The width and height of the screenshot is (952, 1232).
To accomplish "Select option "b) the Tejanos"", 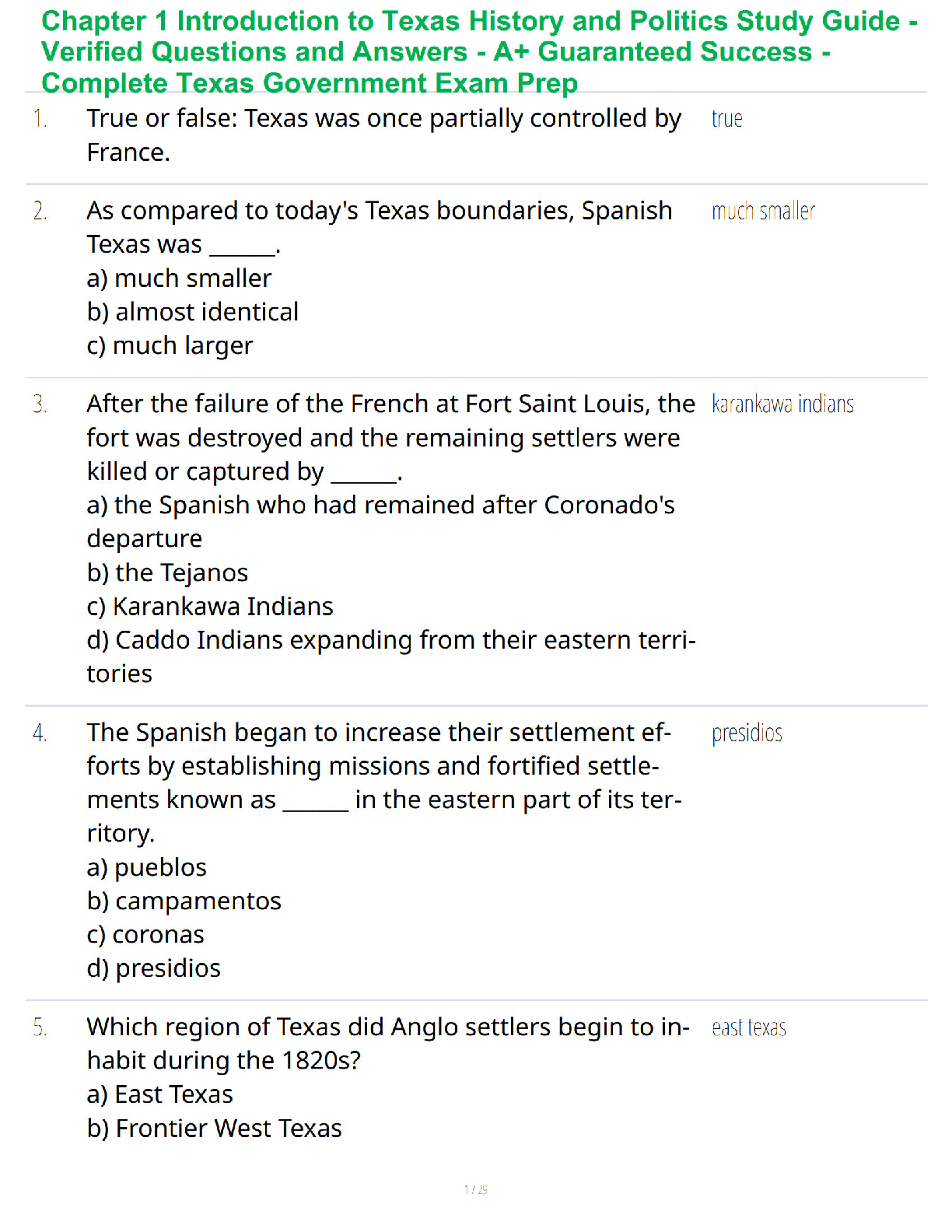I will tap(167, 572).
